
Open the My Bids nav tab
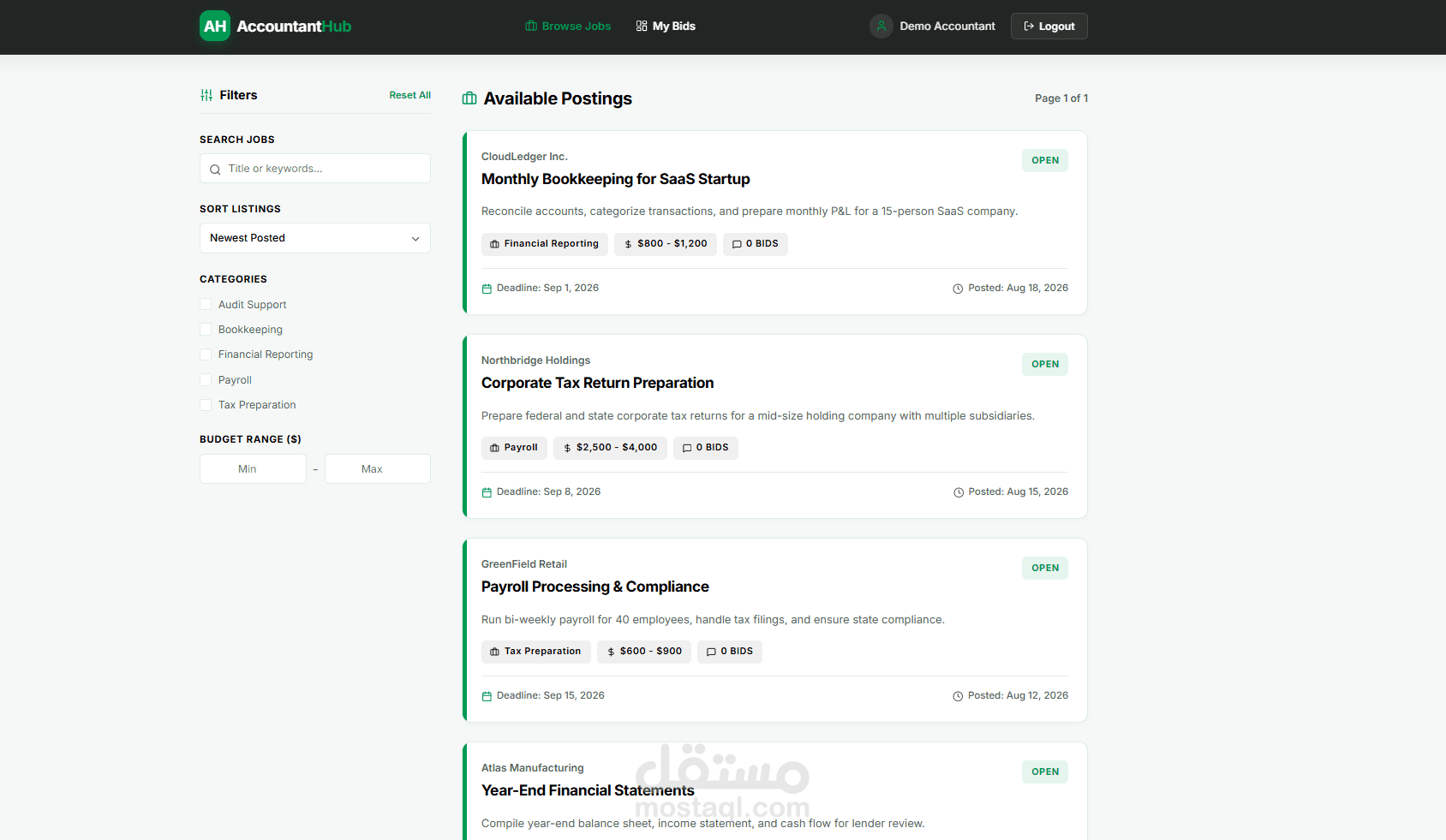[666, 26]
